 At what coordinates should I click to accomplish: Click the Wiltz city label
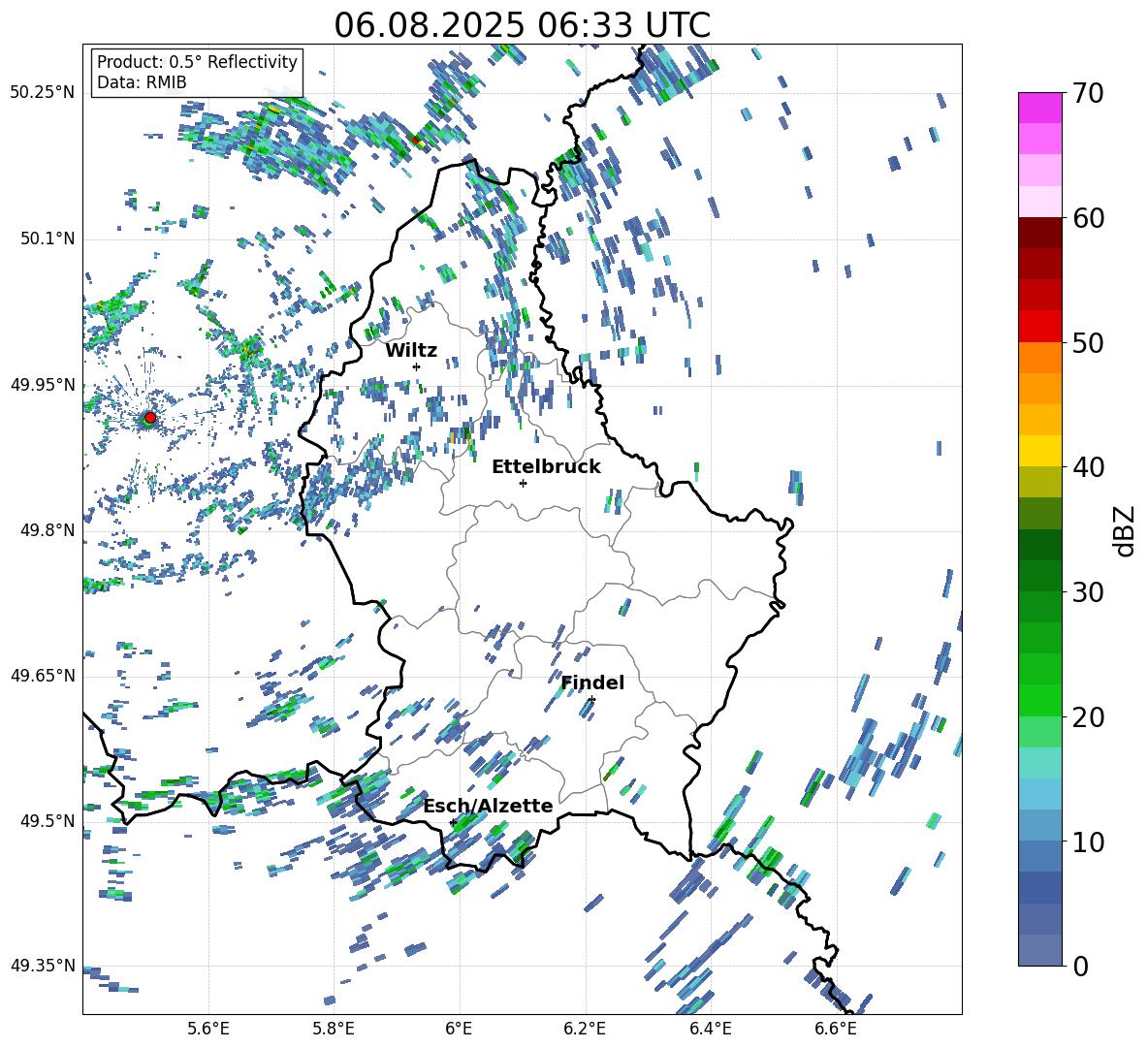pyautogui.click(x=411, y=350)
